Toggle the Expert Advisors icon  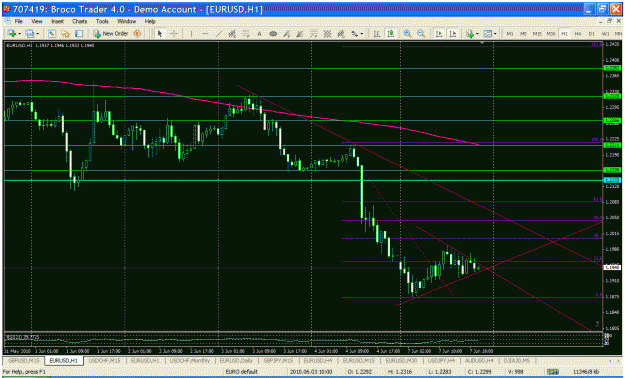click(138, 34)
